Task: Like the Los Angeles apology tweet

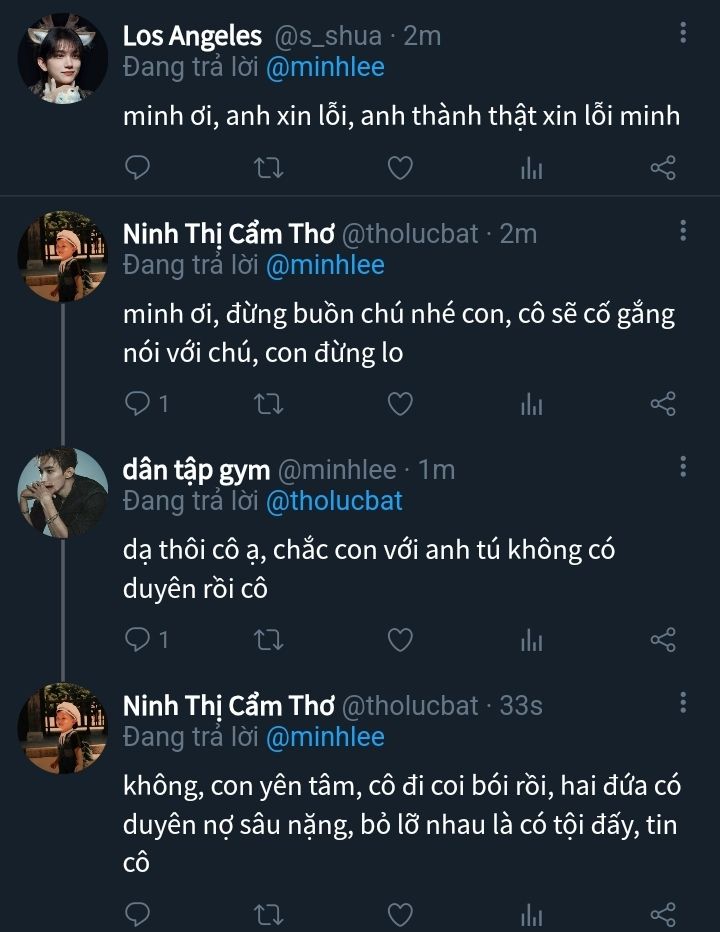Action: (400, 167)
